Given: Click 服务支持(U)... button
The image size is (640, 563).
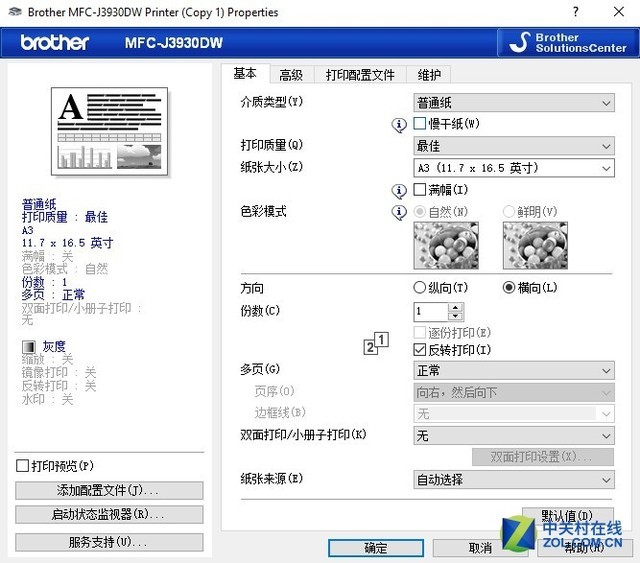Looking at the screenshot, I should point(109,542).
